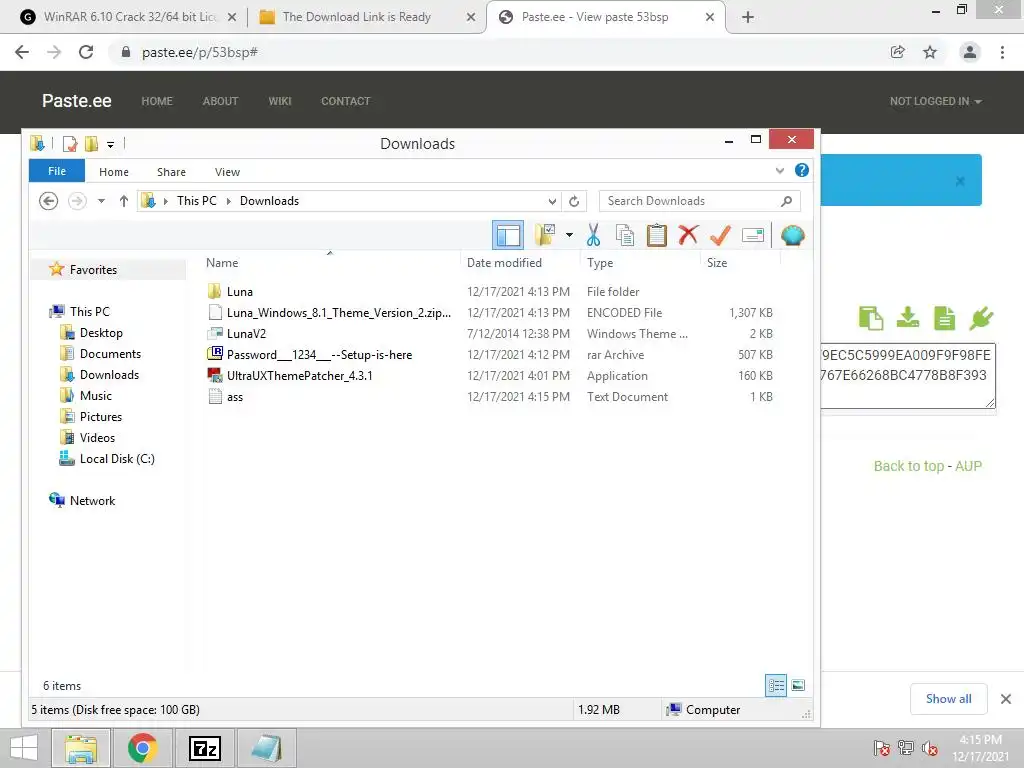Image resolution: width=1024 pixels, height=768 pixels.
Task: Switch to details view layout button
Action: tap(776, 685)
